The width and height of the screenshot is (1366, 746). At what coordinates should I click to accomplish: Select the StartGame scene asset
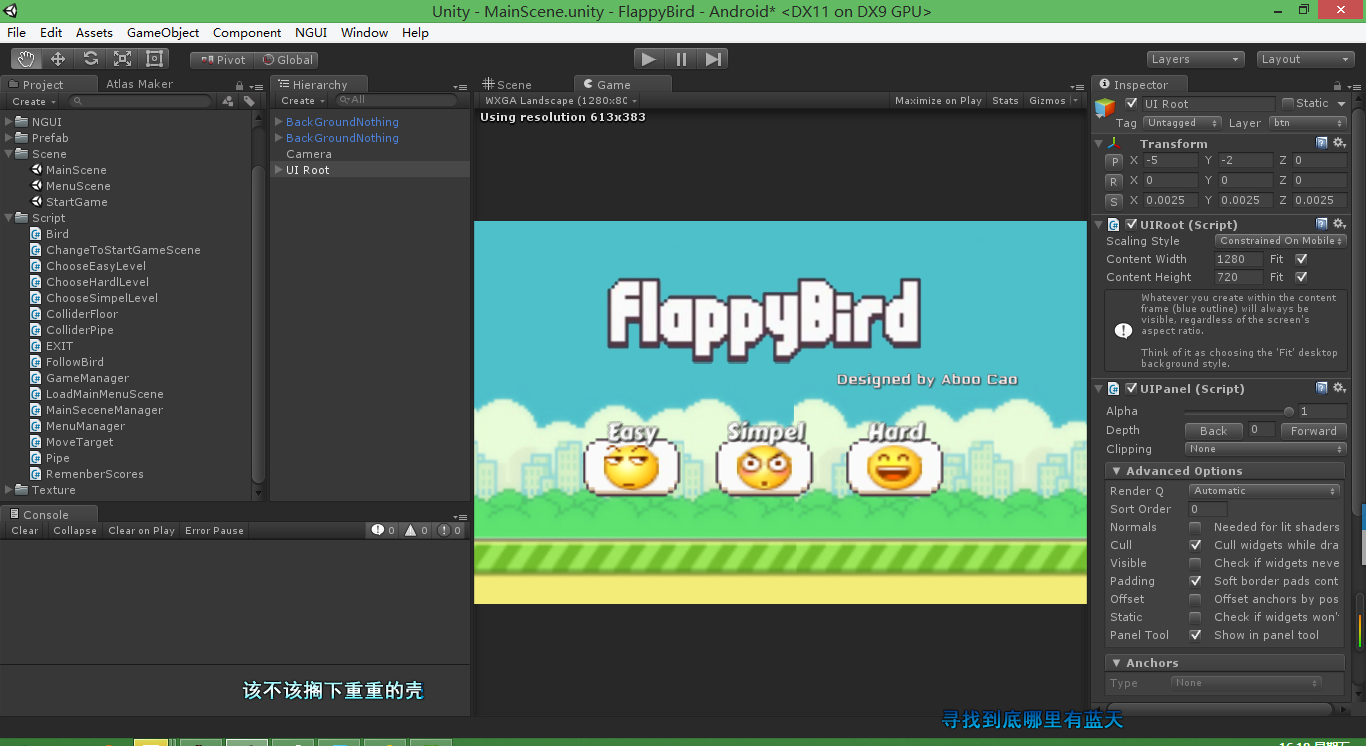[x=76, y=202]
